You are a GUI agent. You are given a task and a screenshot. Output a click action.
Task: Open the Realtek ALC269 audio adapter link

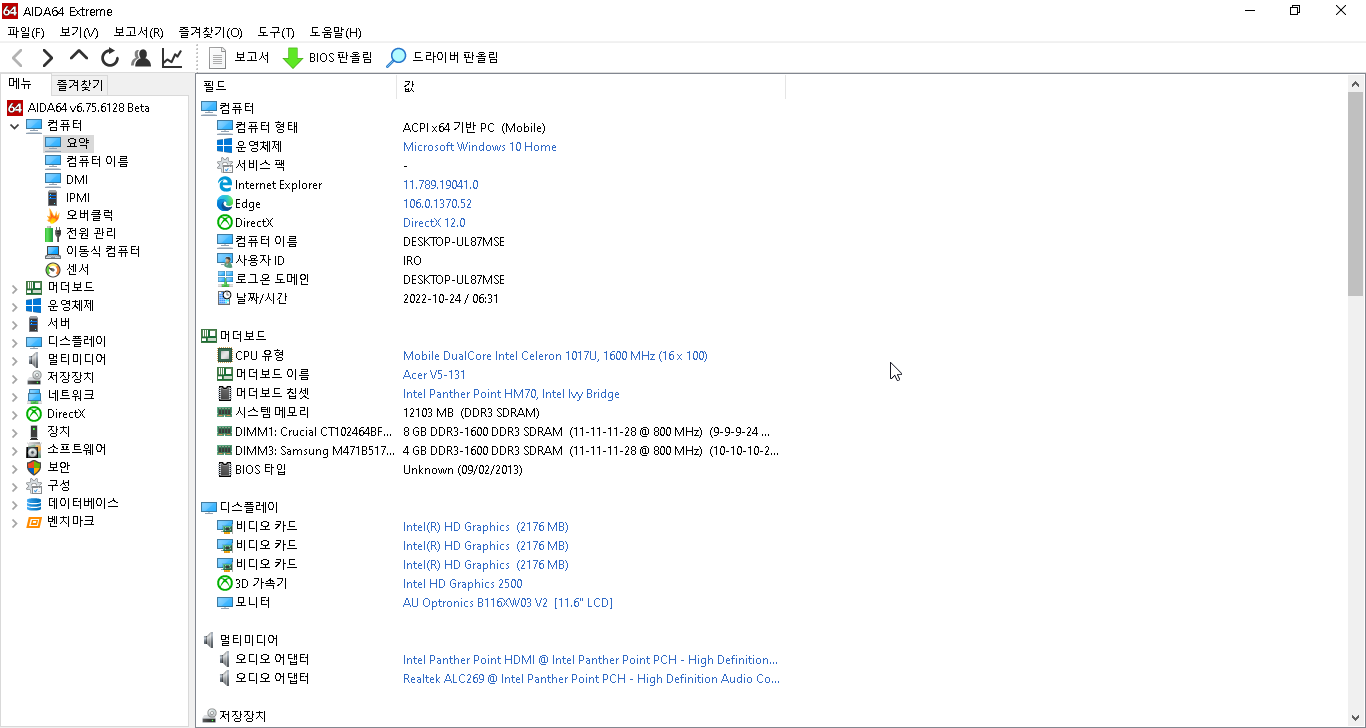point(591,679)
